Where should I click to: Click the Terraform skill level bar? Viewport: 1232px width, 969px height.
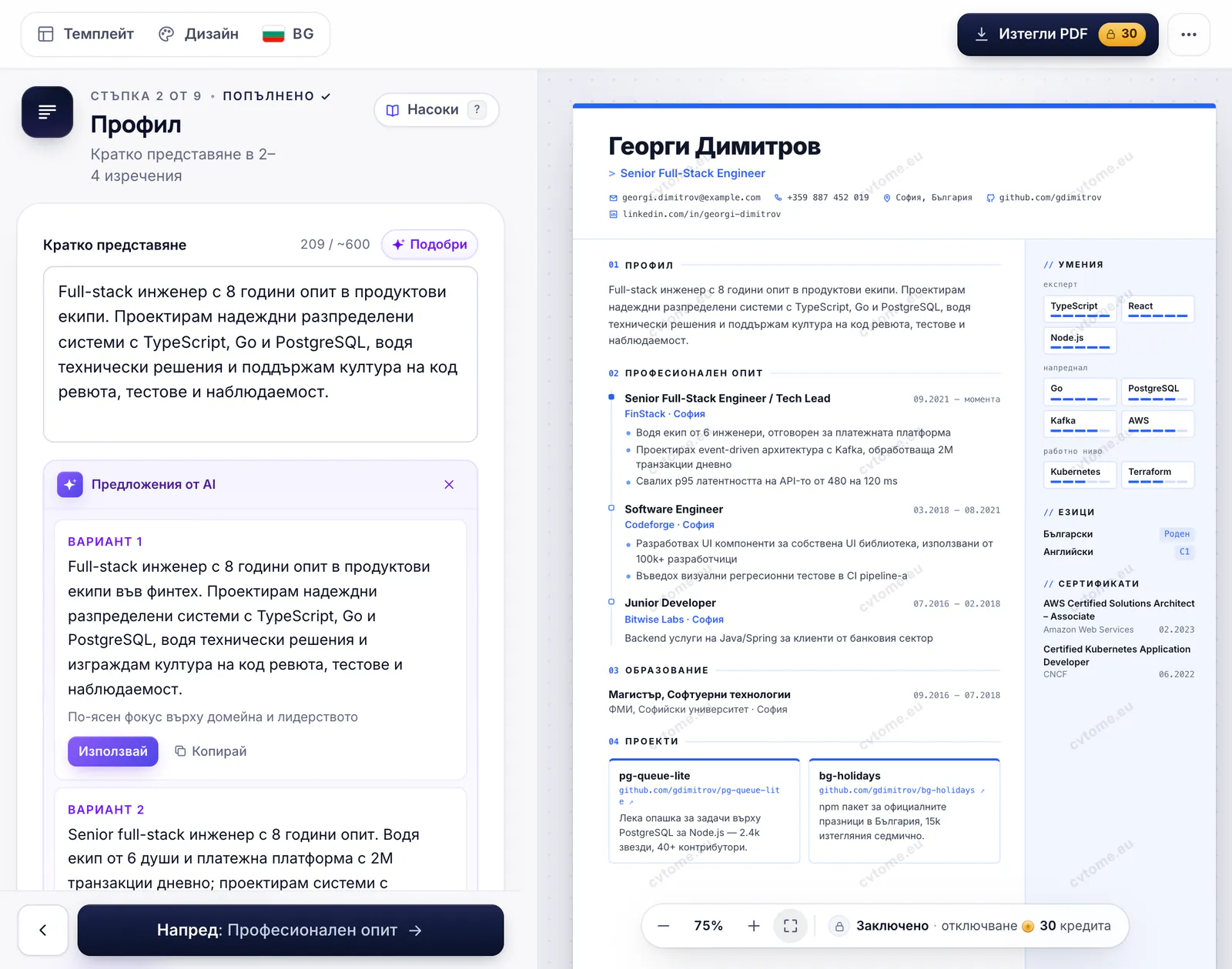click(x=1157, y=482)
